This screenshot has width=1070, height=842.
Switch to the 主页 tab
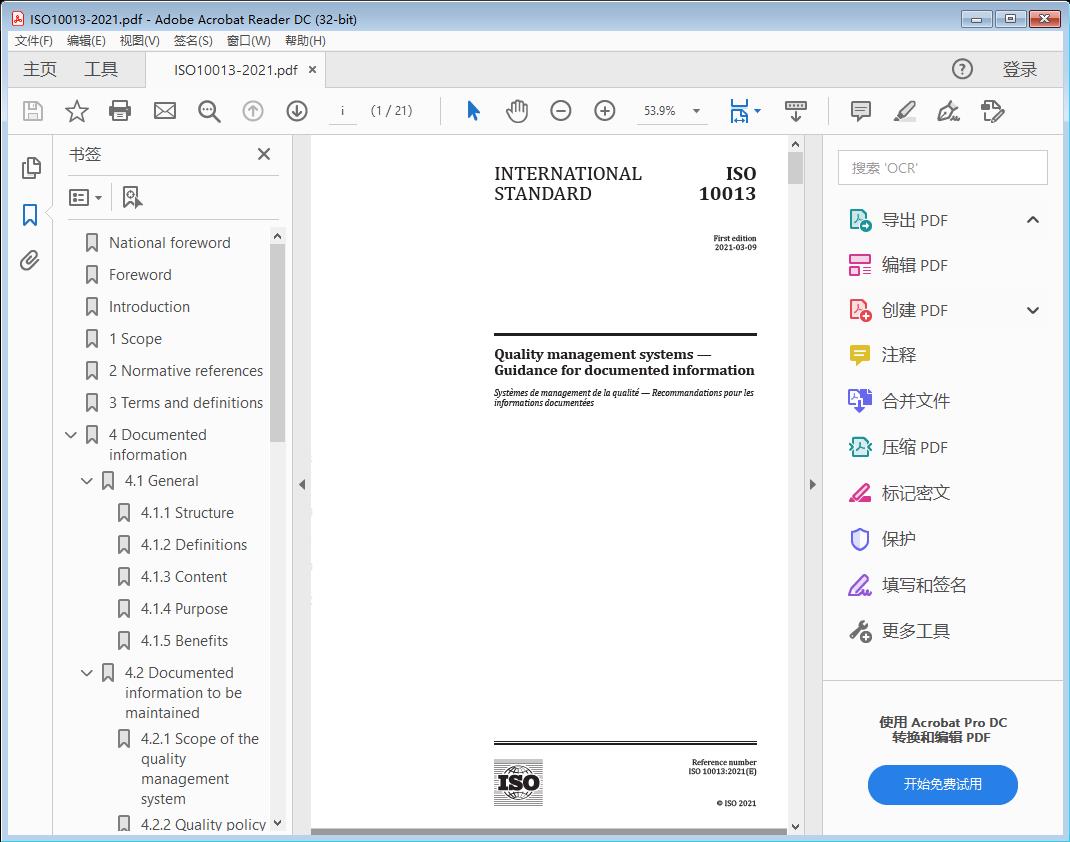click(x=39, y=69)
